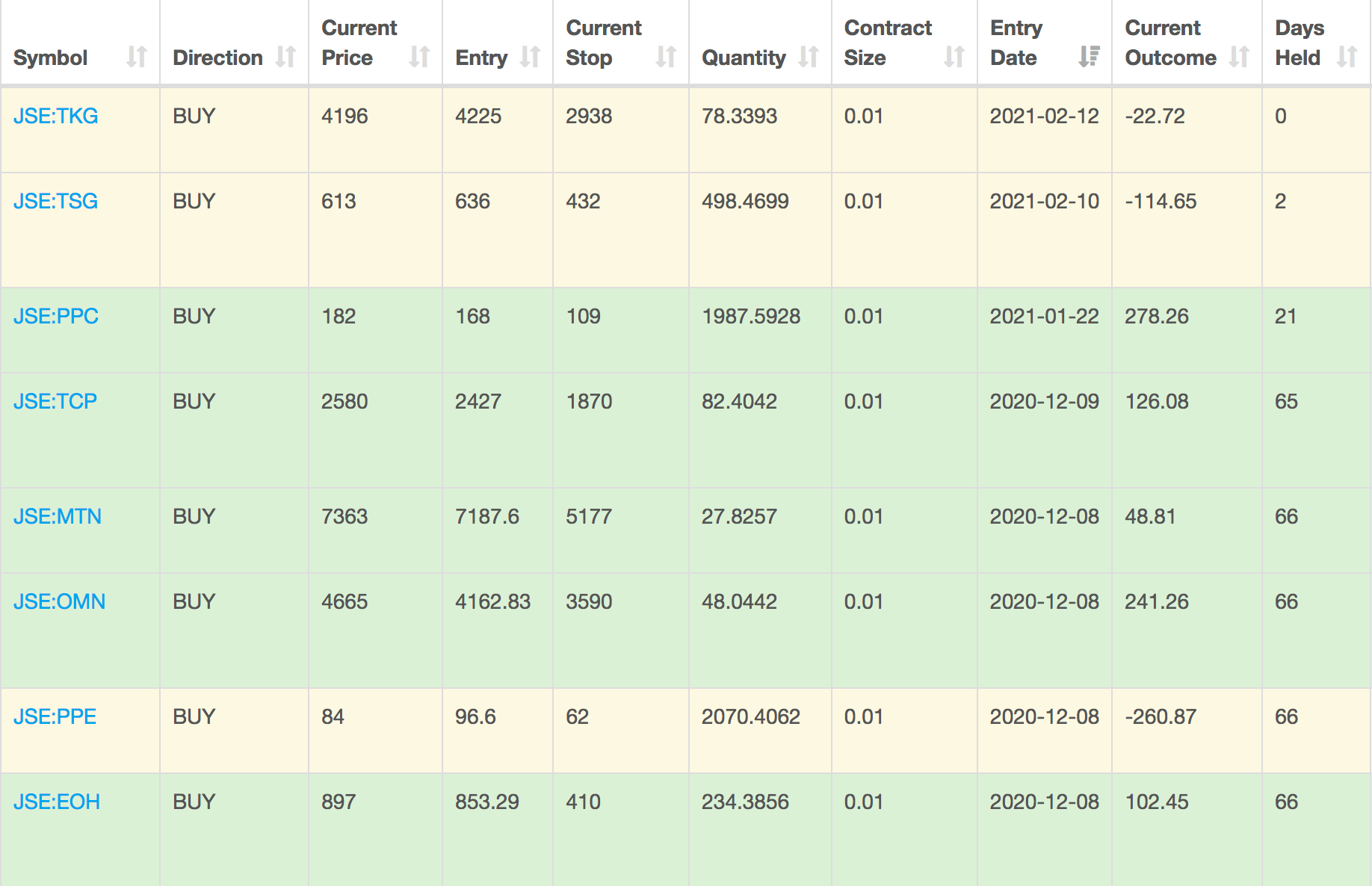Select outcome 278.26

pos(1157,316)
